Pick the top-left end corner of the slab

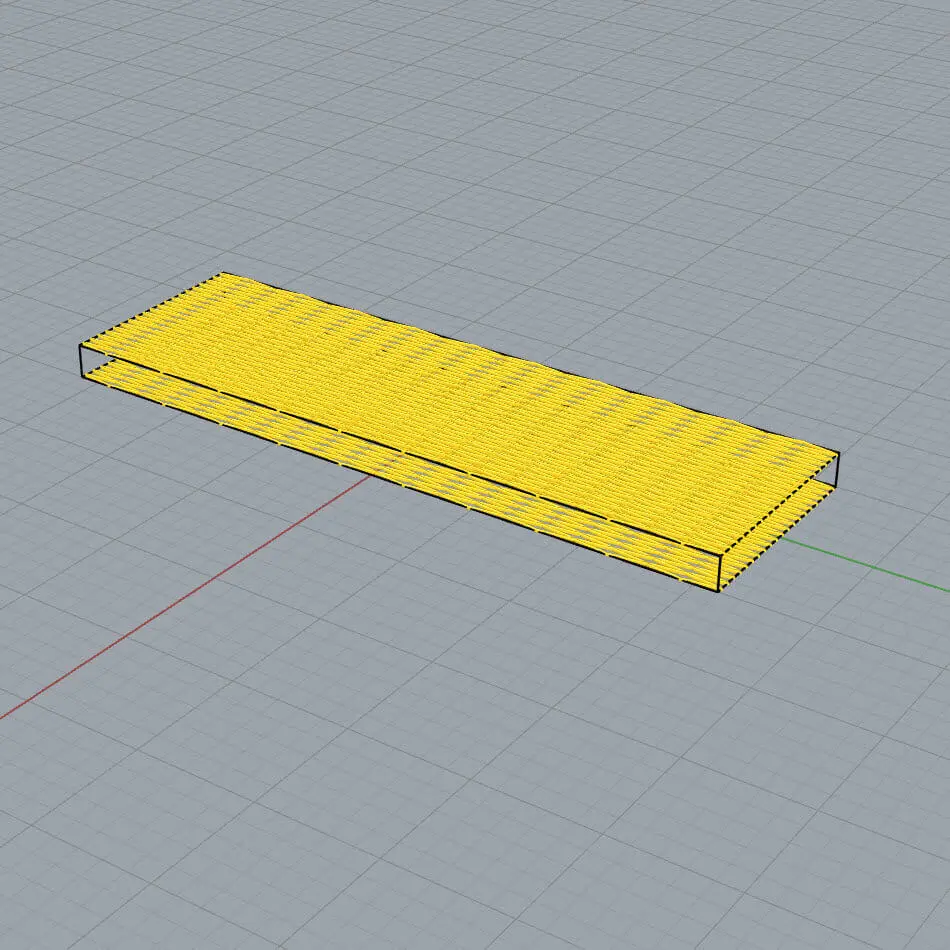[81, 345]
